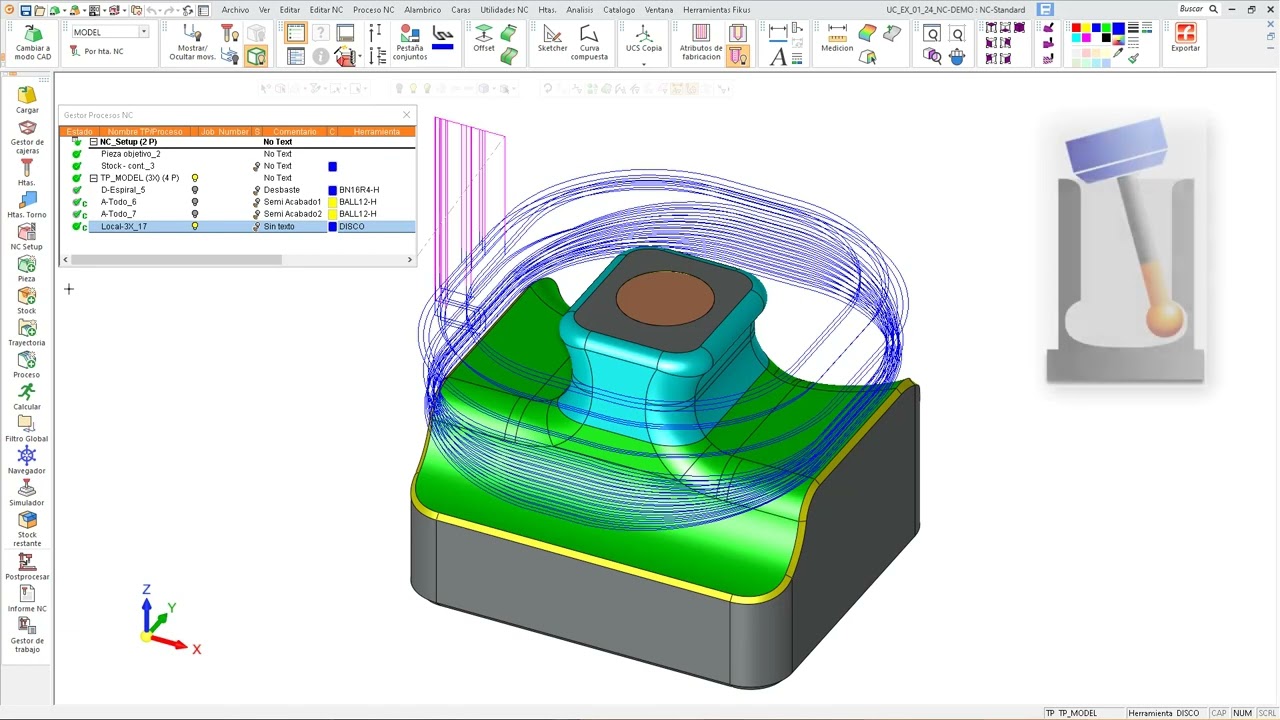Run Postprocesar from the sidebar

(x=27, y=567)
